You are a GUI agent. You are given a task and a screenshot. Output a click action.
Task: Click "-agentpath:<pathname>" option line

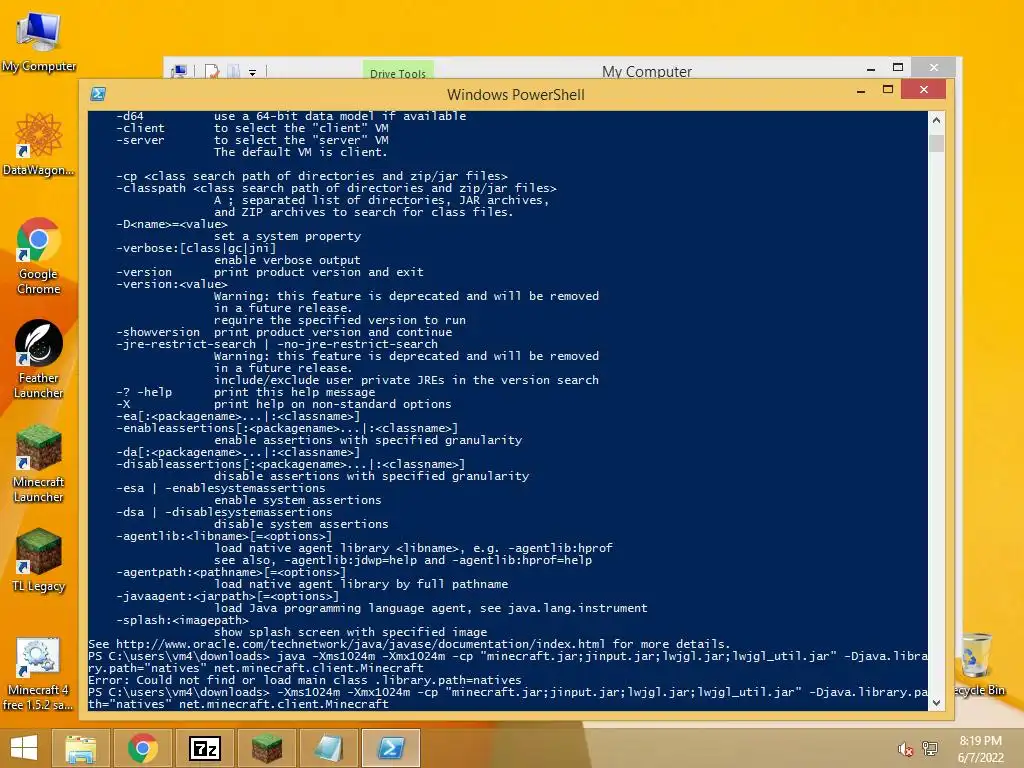231,572
